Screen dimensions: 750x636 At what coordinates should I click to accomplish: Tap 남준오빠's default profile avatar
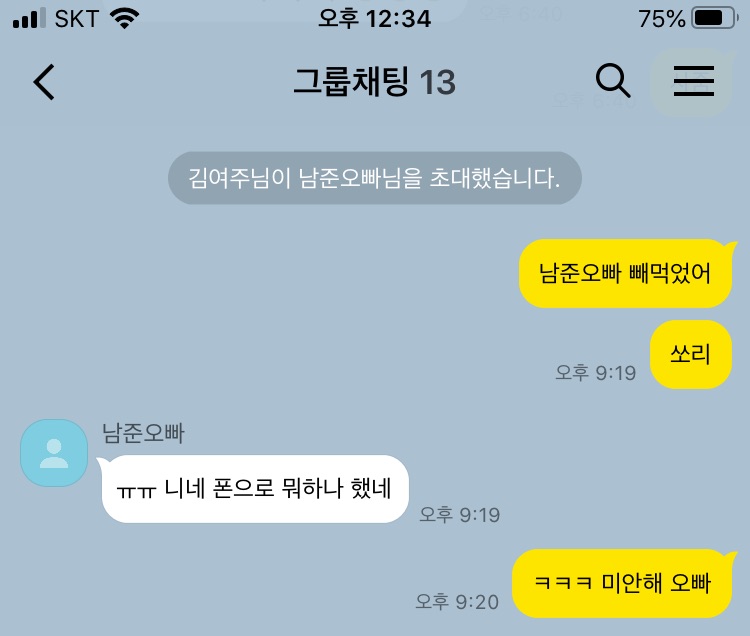click(x=54, y=453)
